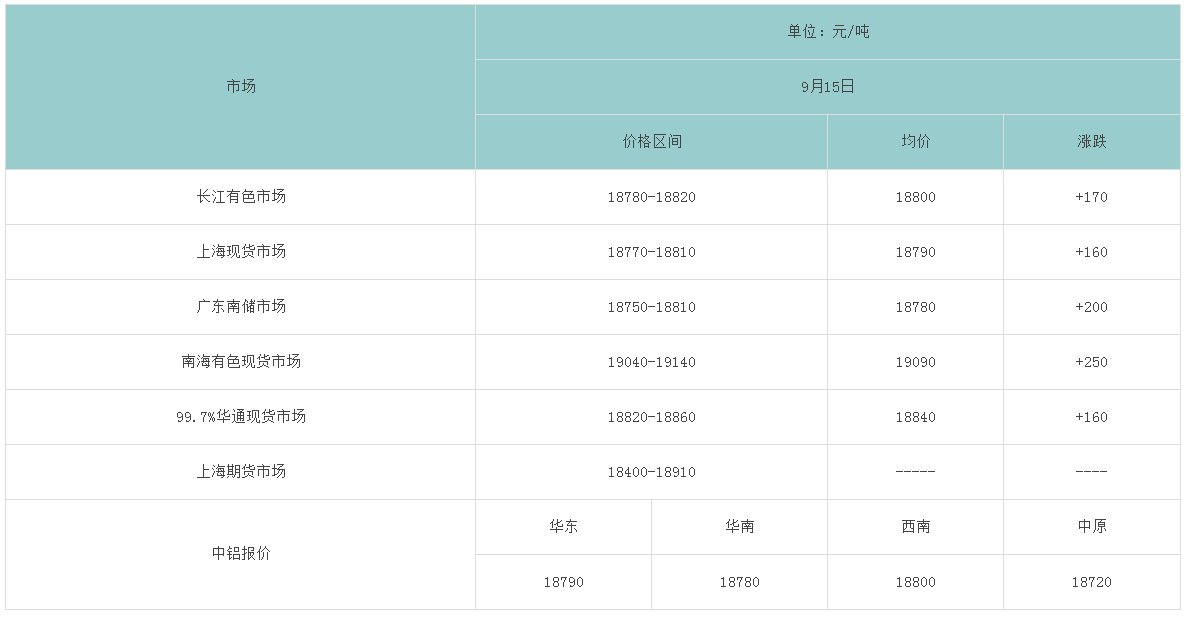This screenshot has width=1186, height=622.
Task: Select the 广东南储市场 row label
Action: point(241,307)
